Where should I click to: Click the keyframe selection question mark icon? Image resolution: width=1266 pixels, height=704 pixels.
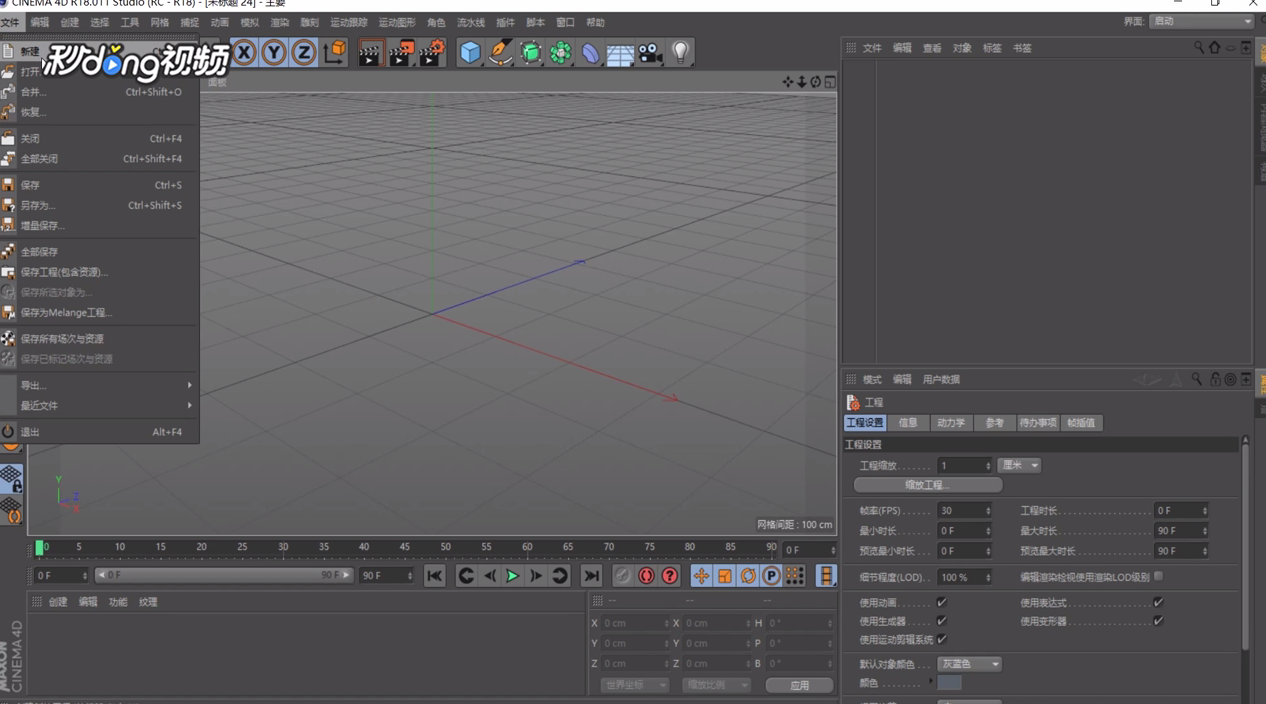pyautogui.click(x=669, y=576)
